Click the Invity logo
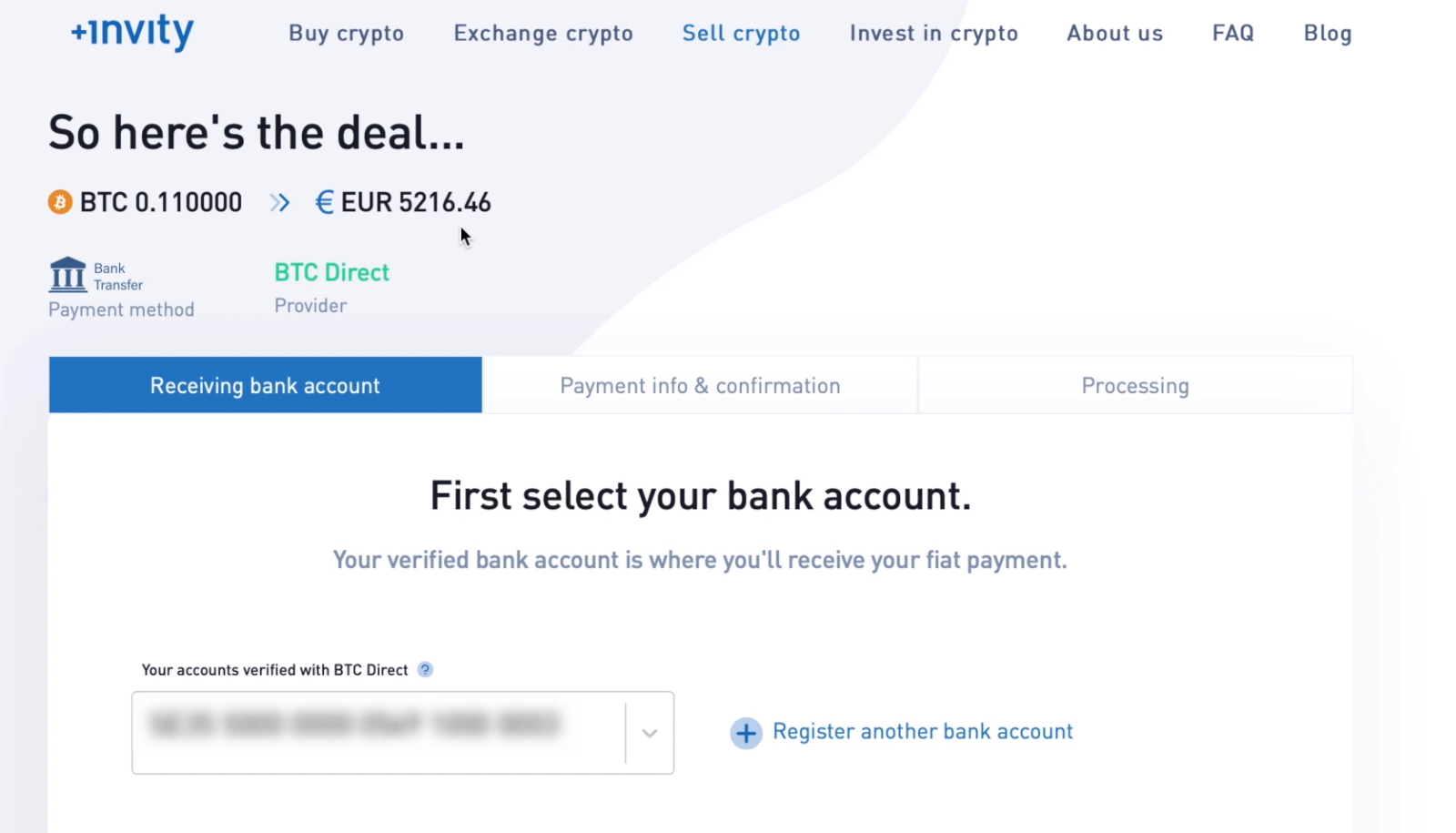 (130, 32)
